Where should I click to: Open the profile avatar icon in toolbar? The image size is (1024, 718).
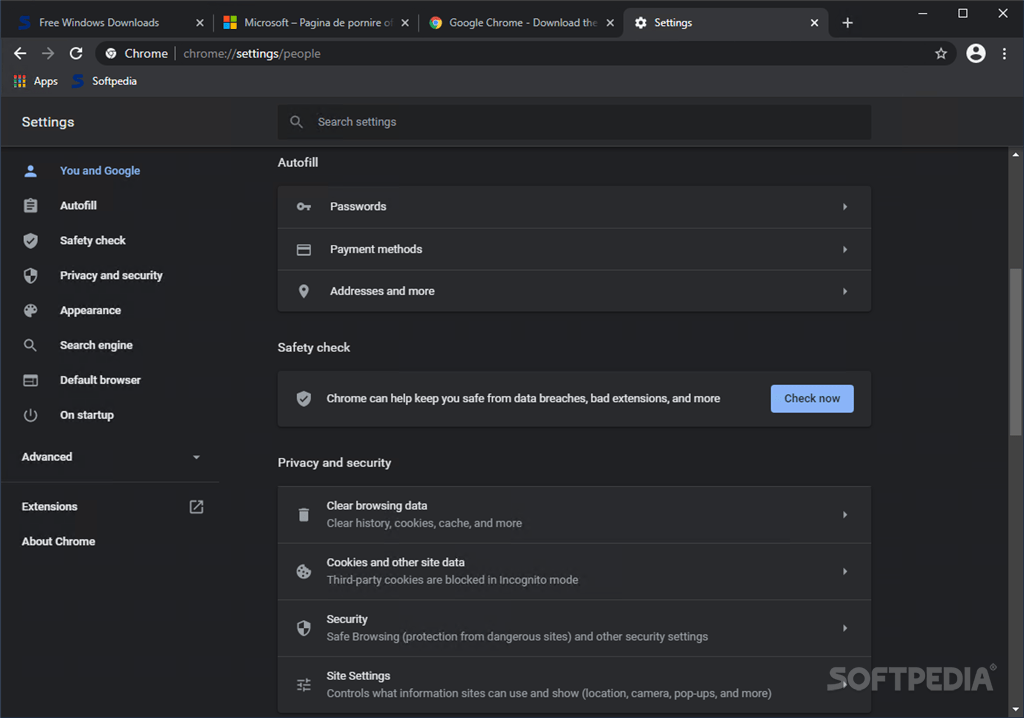(x=976, y=54)
